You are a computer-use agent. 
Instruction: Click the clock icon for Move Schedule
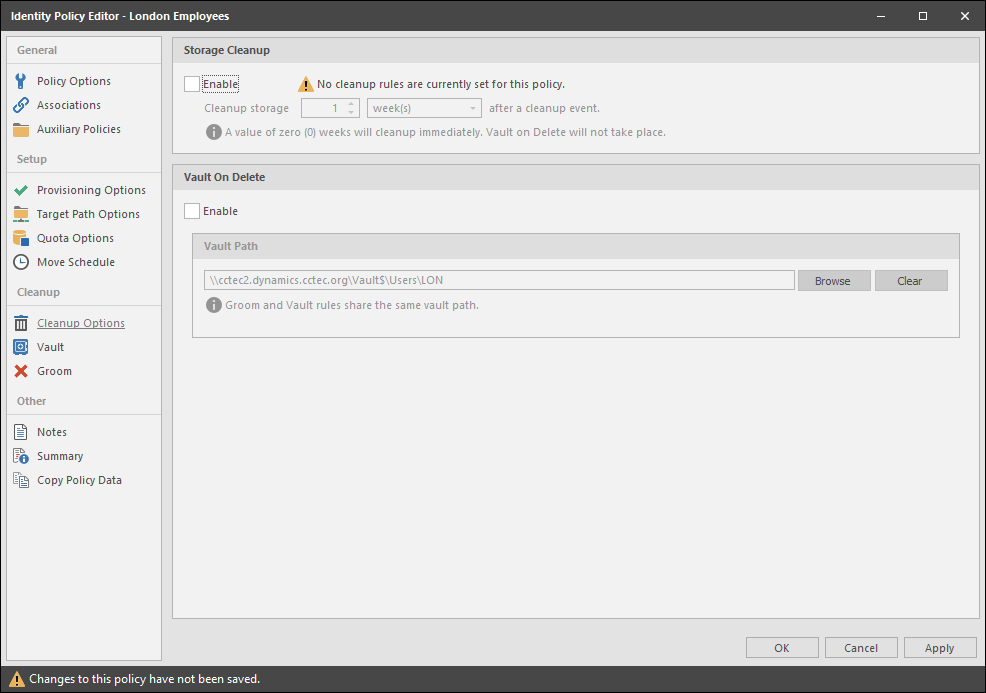[21, 262]
